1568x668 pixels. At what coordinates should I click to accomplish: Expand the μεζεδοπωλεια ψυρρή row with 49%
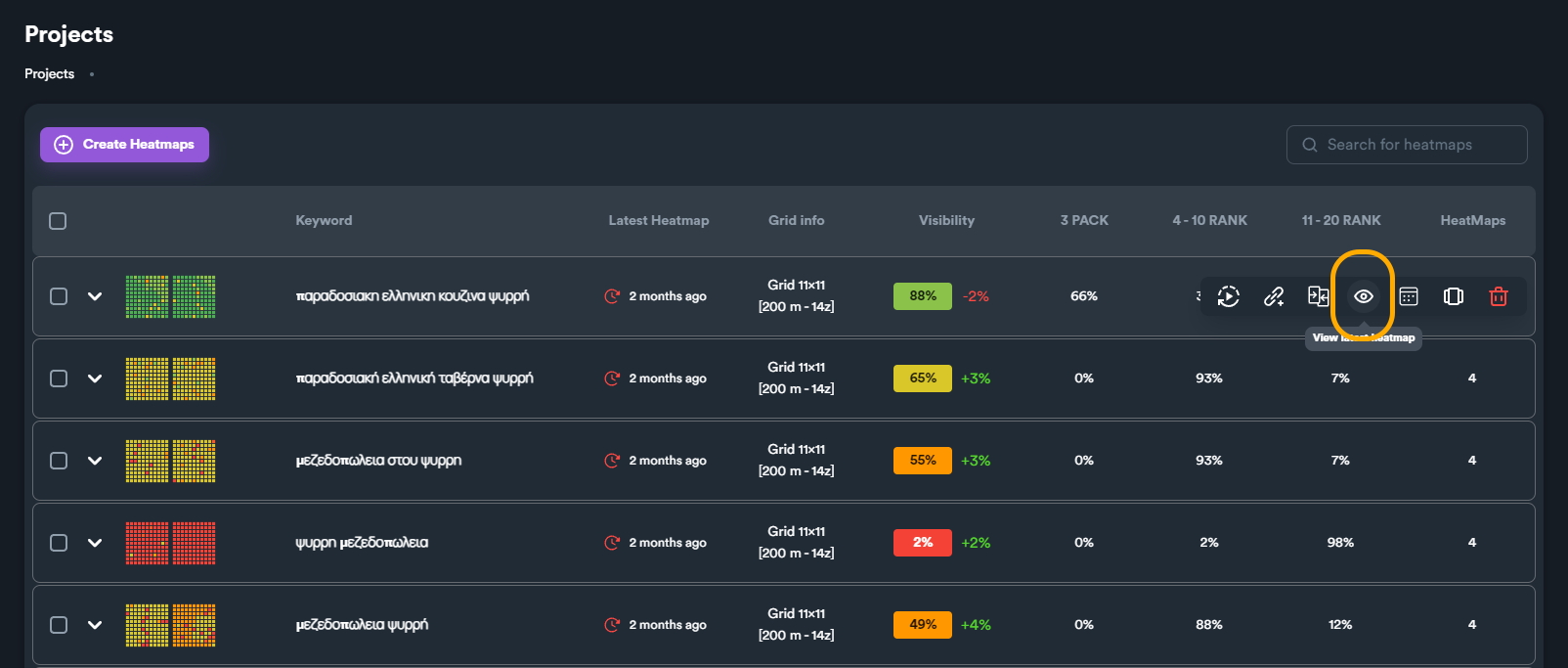[x=95, y=625]
